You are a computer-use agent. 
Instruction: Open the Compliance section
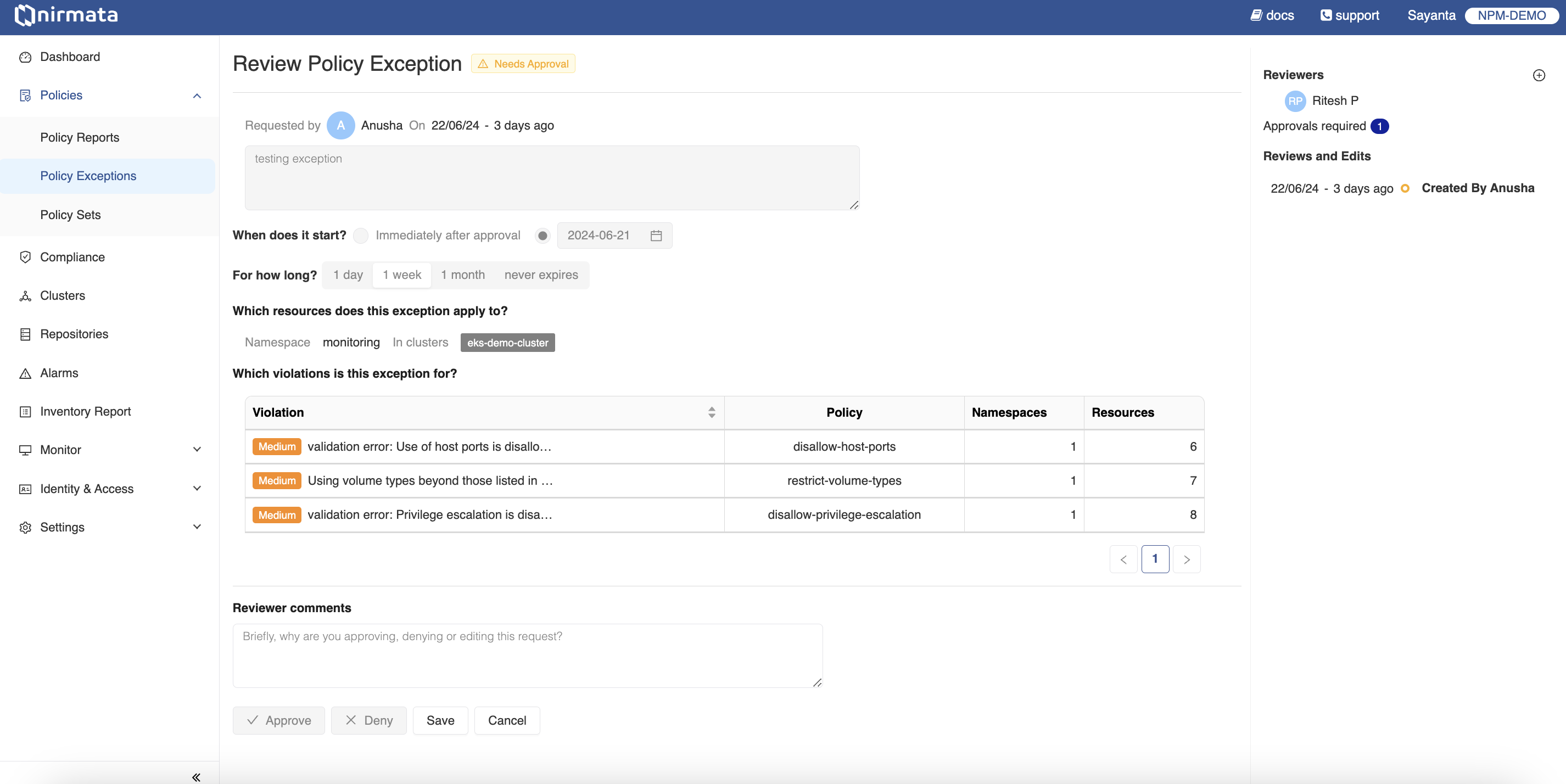coord(72,257)
